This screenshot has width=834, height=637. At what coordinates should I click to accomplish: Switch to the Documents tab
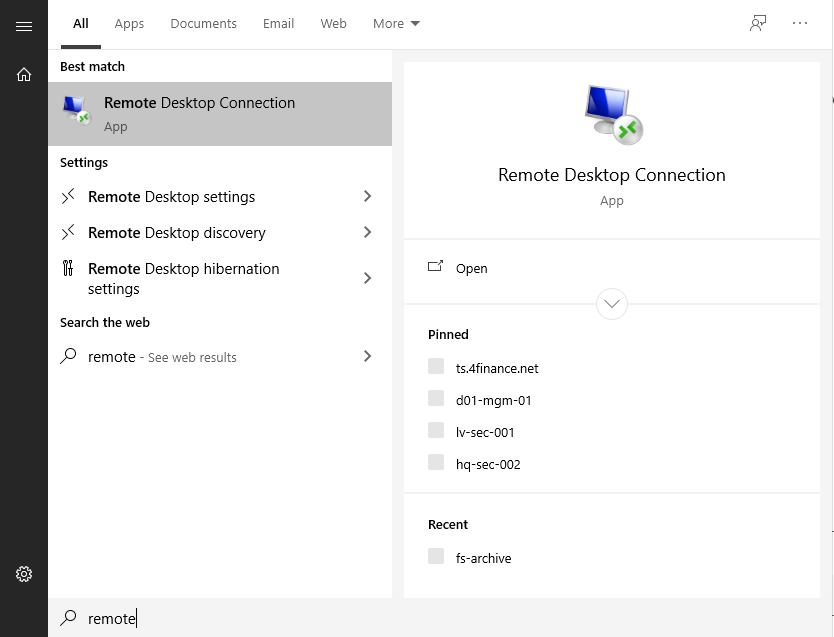click(x=203, y=23)
